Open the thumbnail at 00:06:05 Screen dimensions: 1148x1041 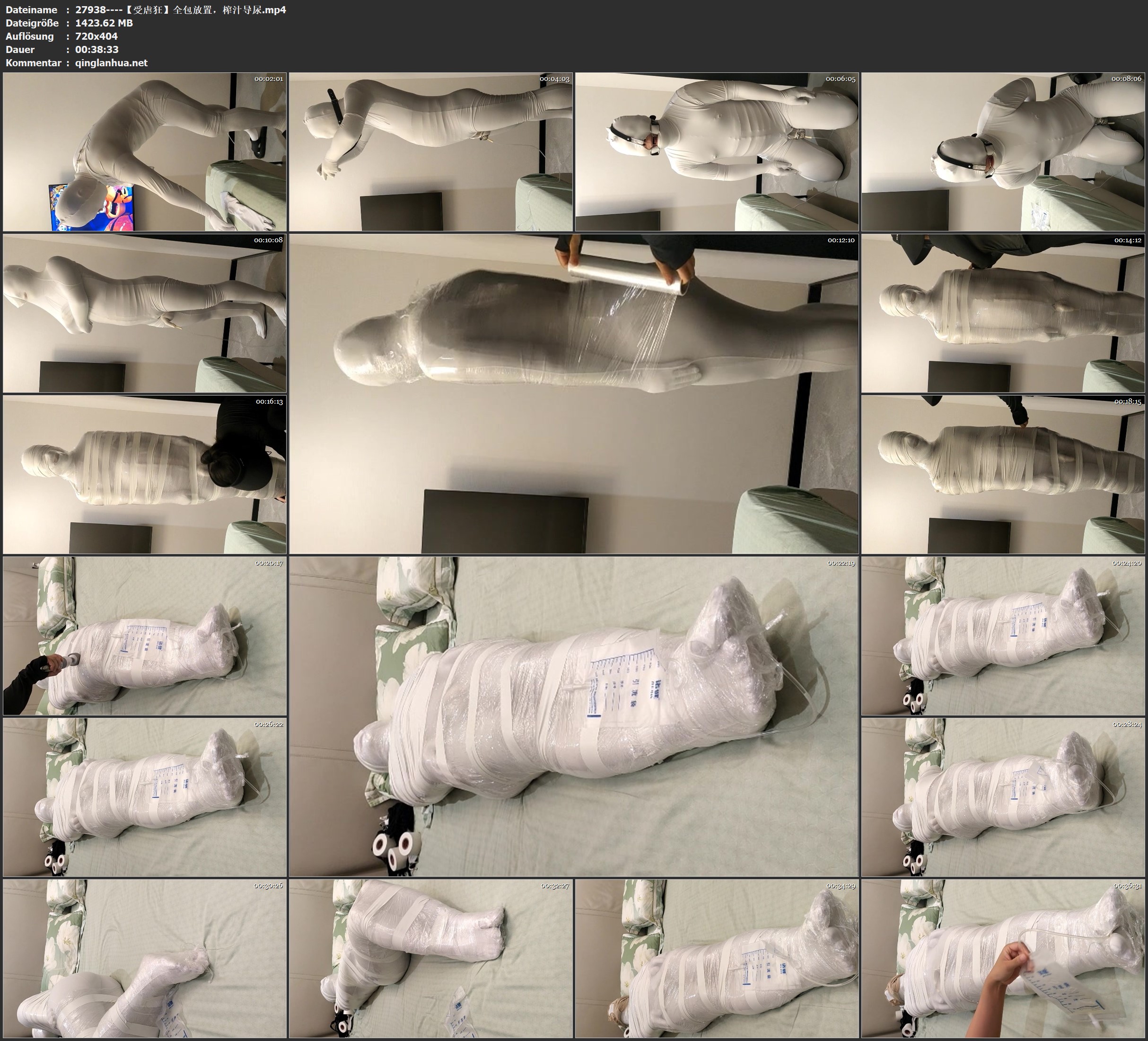[x=716, y=151]
